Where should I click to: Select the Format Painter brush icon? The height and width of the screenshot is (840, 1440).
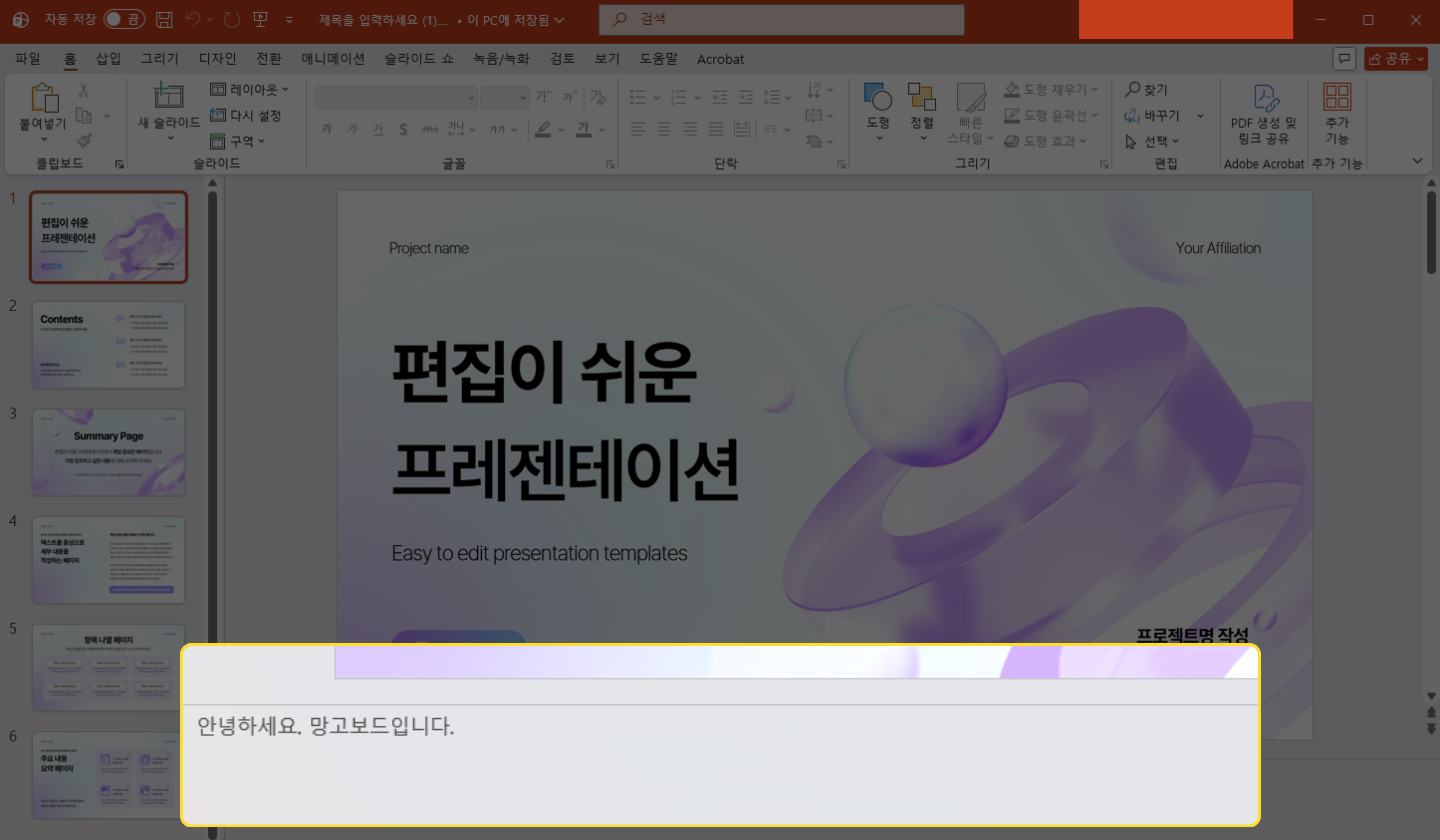(x=85, y=141)
